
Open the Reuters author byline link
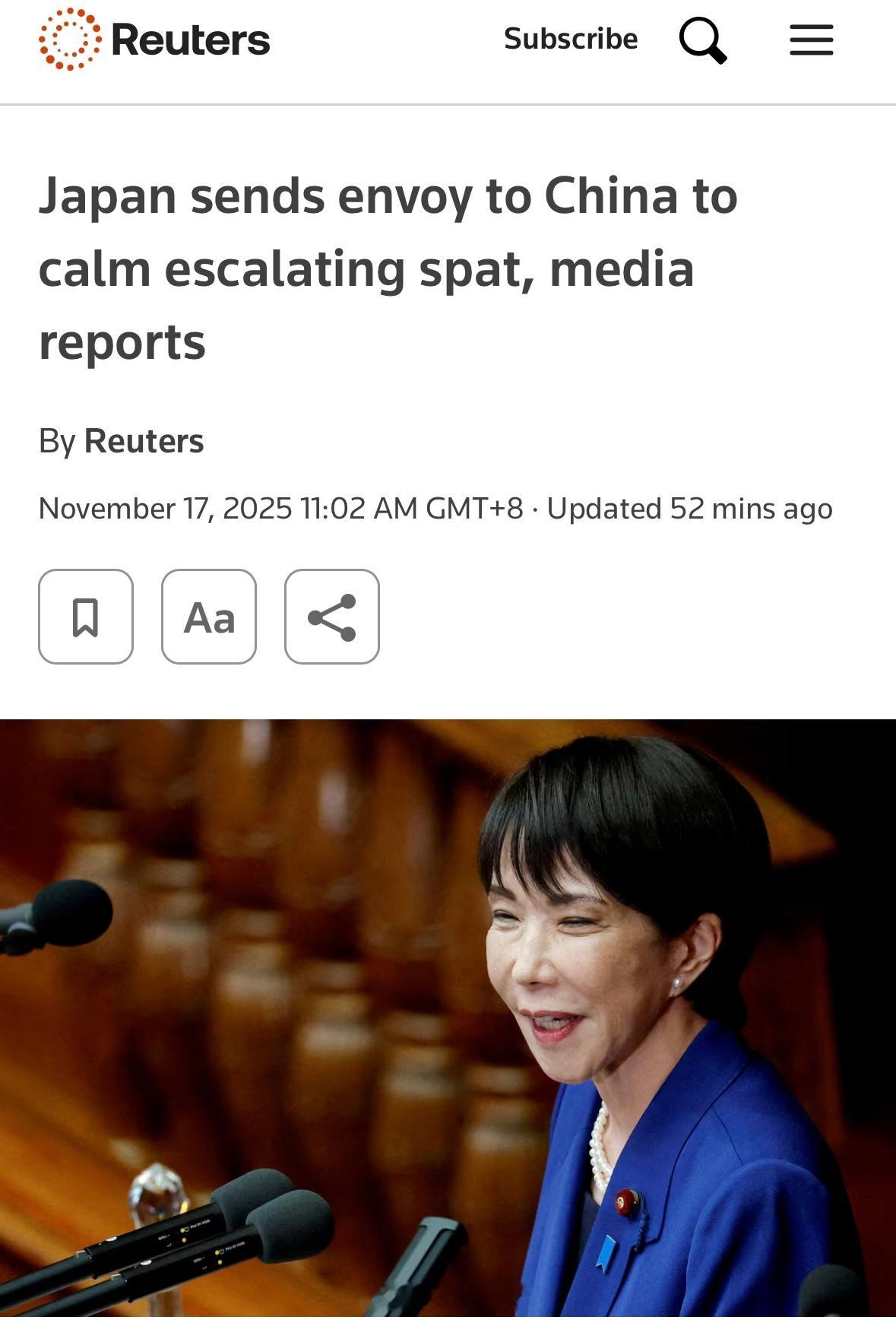[x=144, y=441]
